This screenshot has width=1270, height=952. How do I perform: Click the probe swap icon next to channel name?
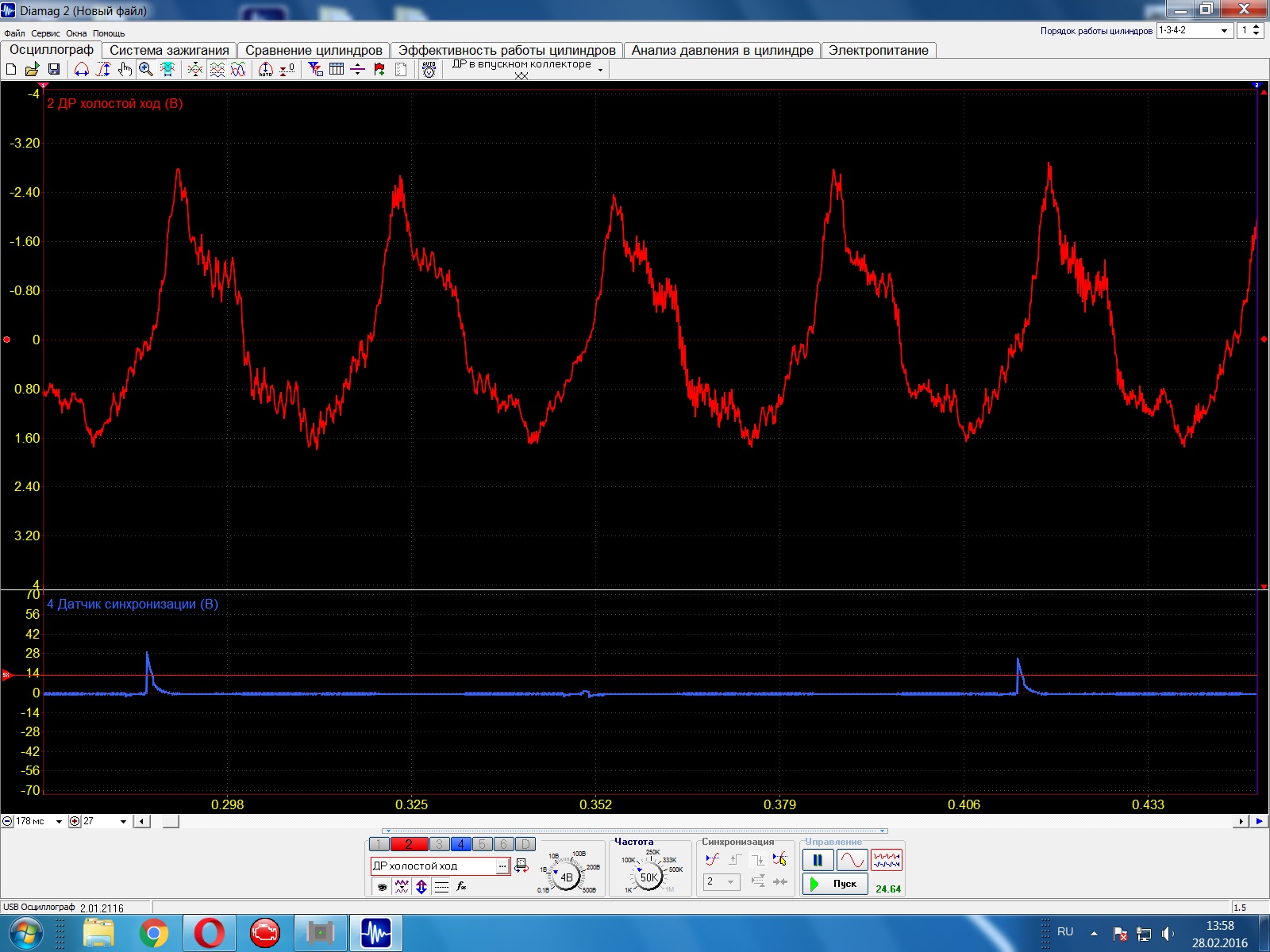point(521,866)
